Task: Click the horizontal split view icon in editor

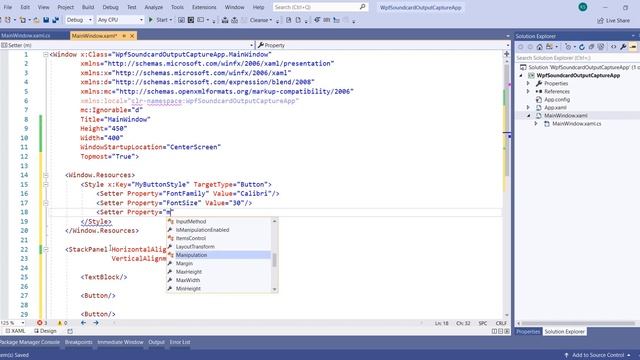Action: 500,331
